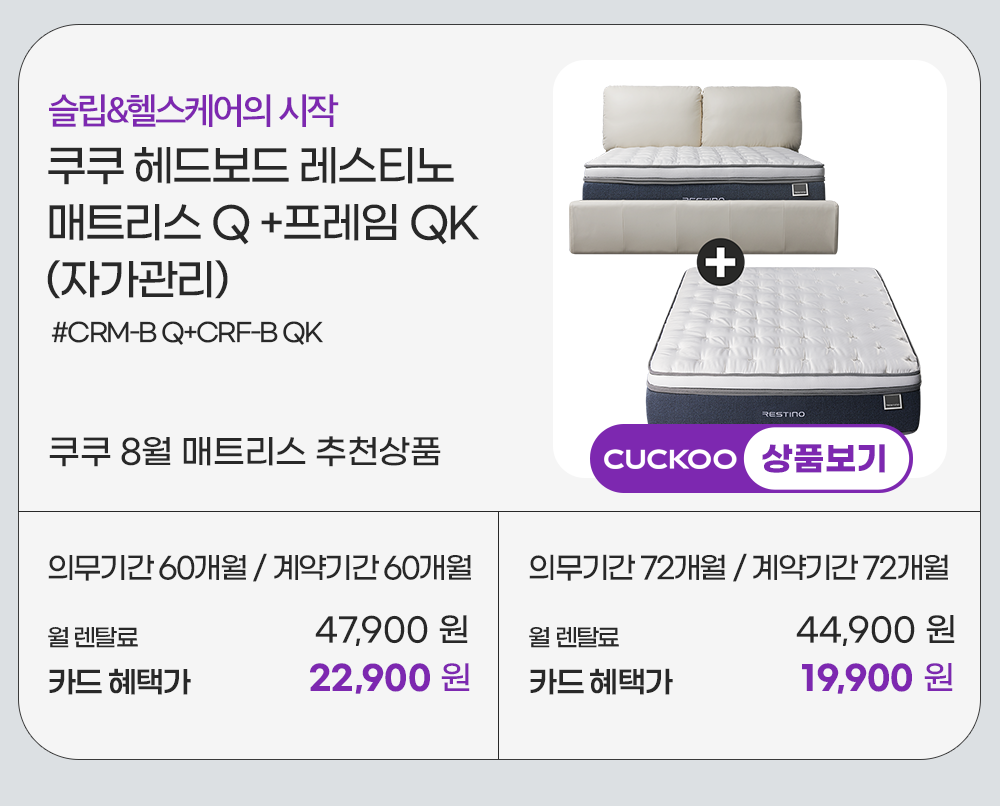Open the Restino mattress image
Screen dimensions: 1000x806
(x=785, y=340)
